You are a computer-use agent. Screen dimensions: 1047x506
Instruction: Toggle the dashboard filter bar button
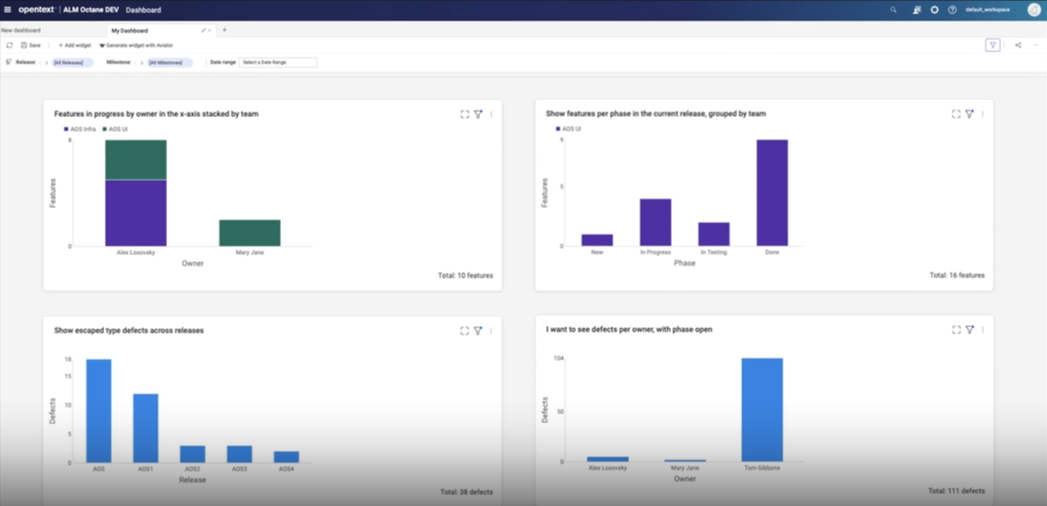[992, 45]
